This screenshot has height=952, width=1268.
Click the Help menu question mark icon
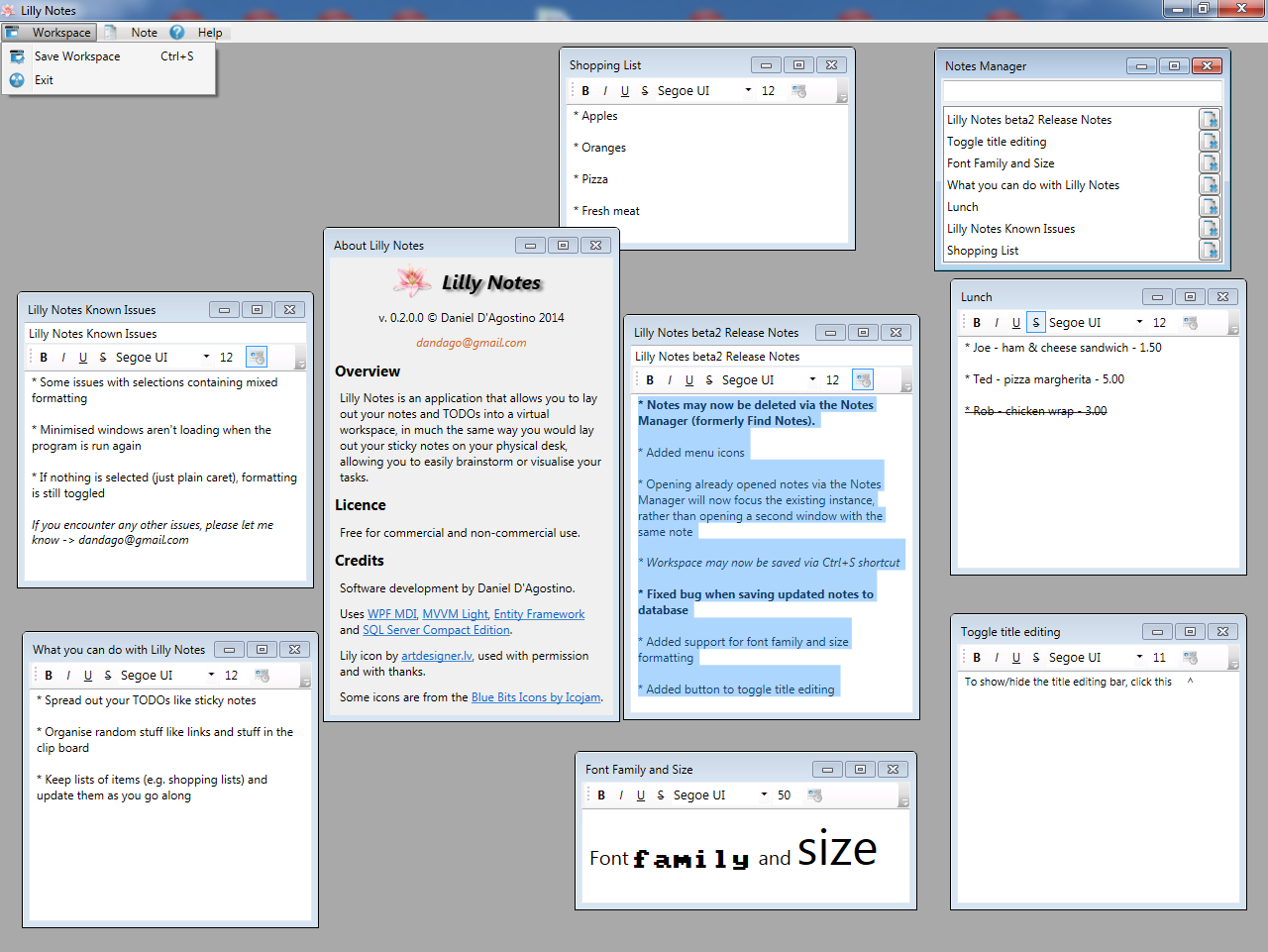click(177, 33)
